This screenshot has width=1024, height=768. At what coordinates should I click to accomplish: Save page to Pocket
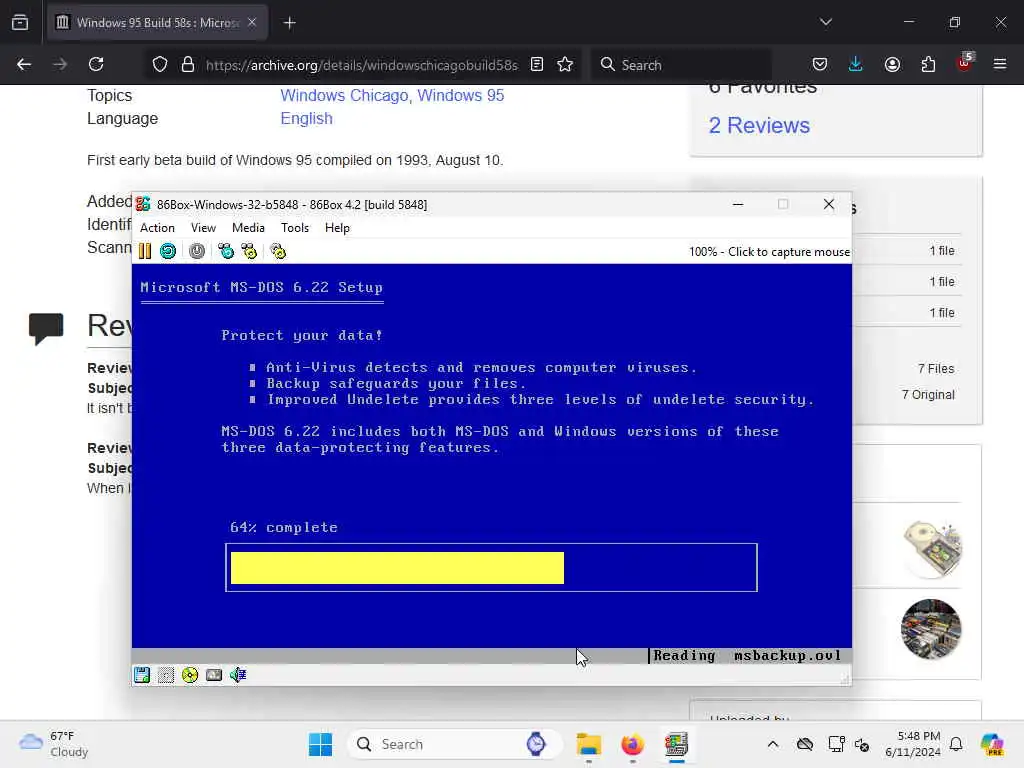point(820,65)
